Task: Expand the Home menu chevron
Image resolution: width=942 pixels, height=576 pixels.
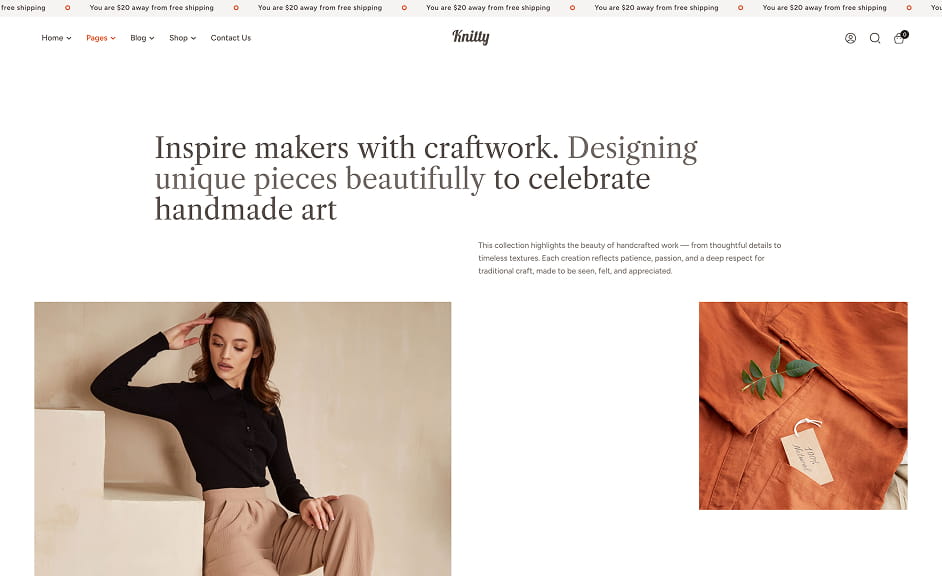Action: (x=68, y=38)
